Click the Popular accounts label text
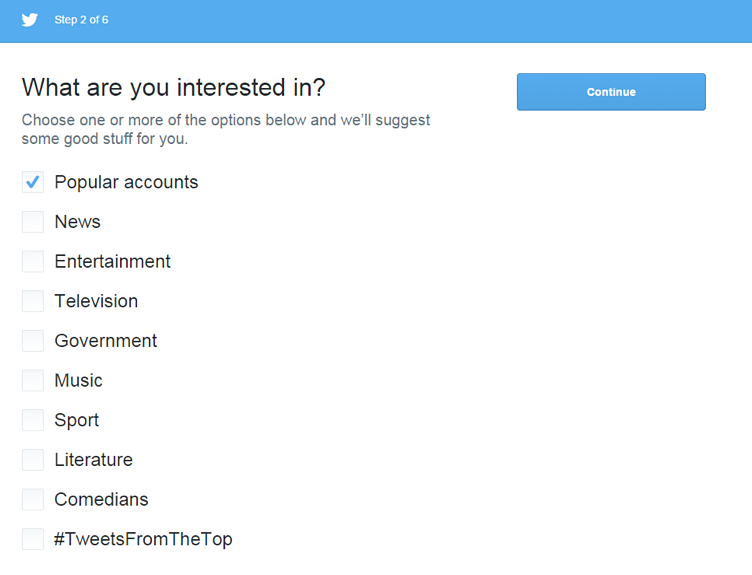 (x=126, y=182)
